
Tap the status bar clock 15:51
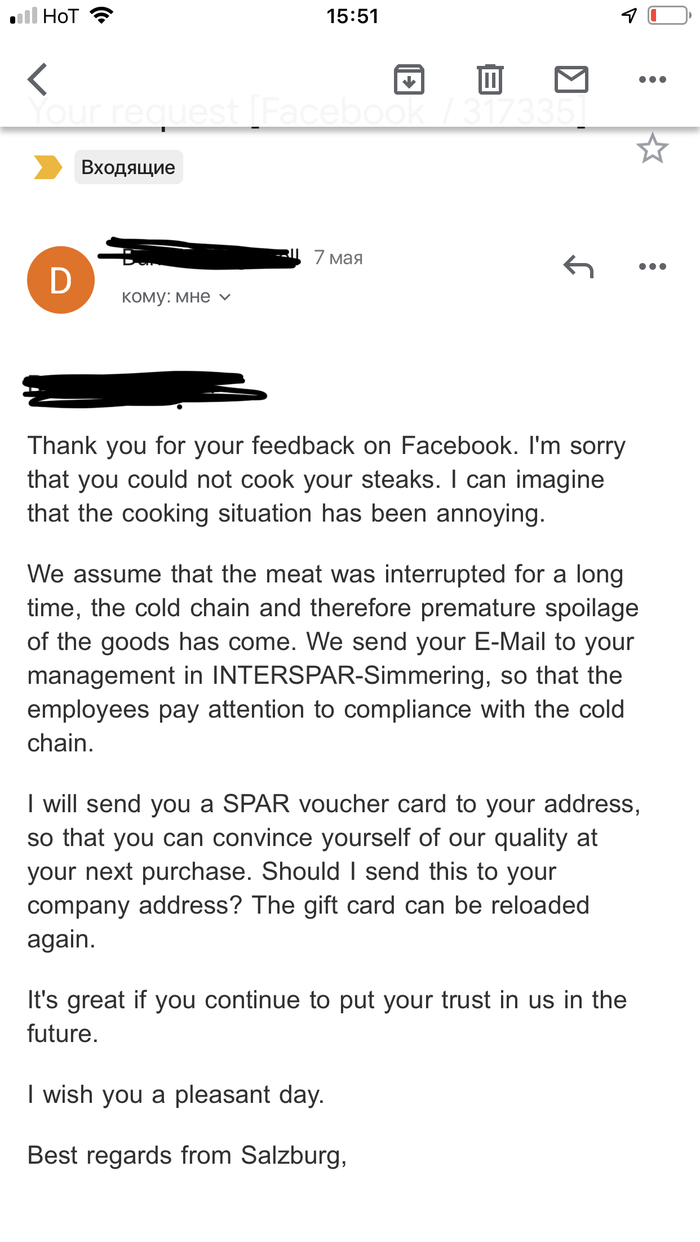[x=352, y=16]
